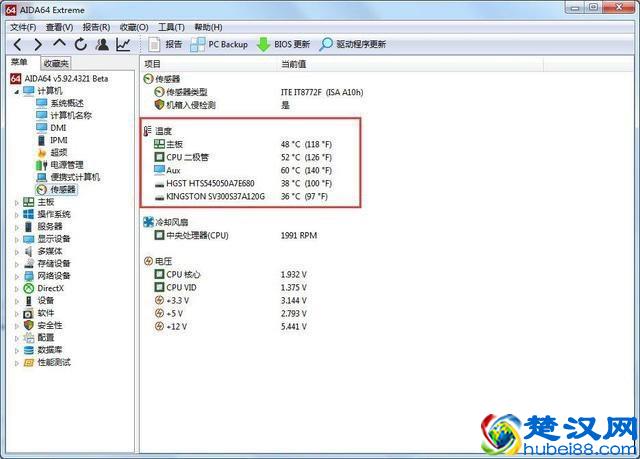Select 计算机名称 in the tree
Viewport: 640px width, 459px height.
[64, 115]
